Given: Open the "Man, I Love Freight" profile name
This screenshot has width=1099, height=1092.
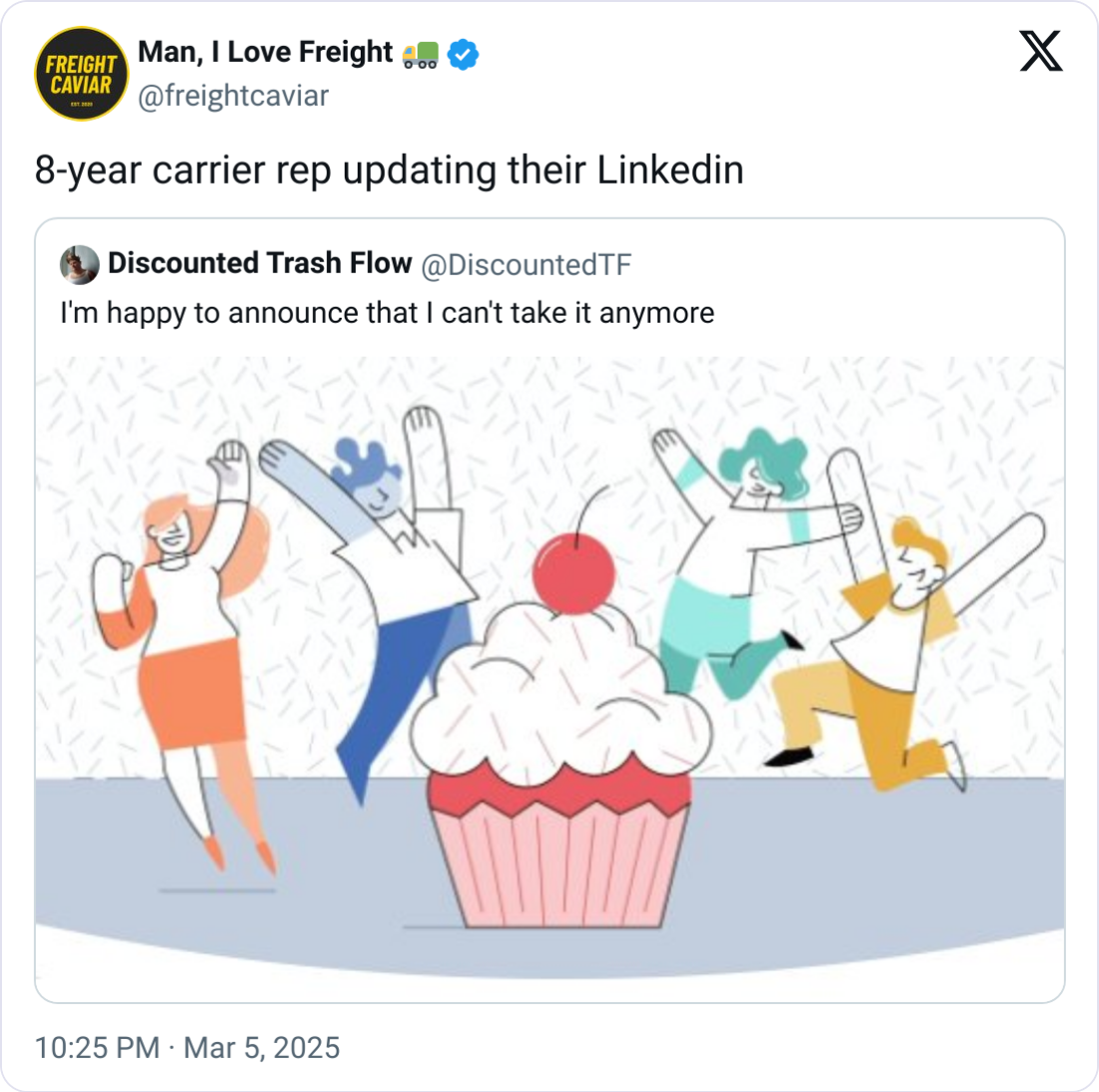Looking at the screenshot, I should 266,52.
